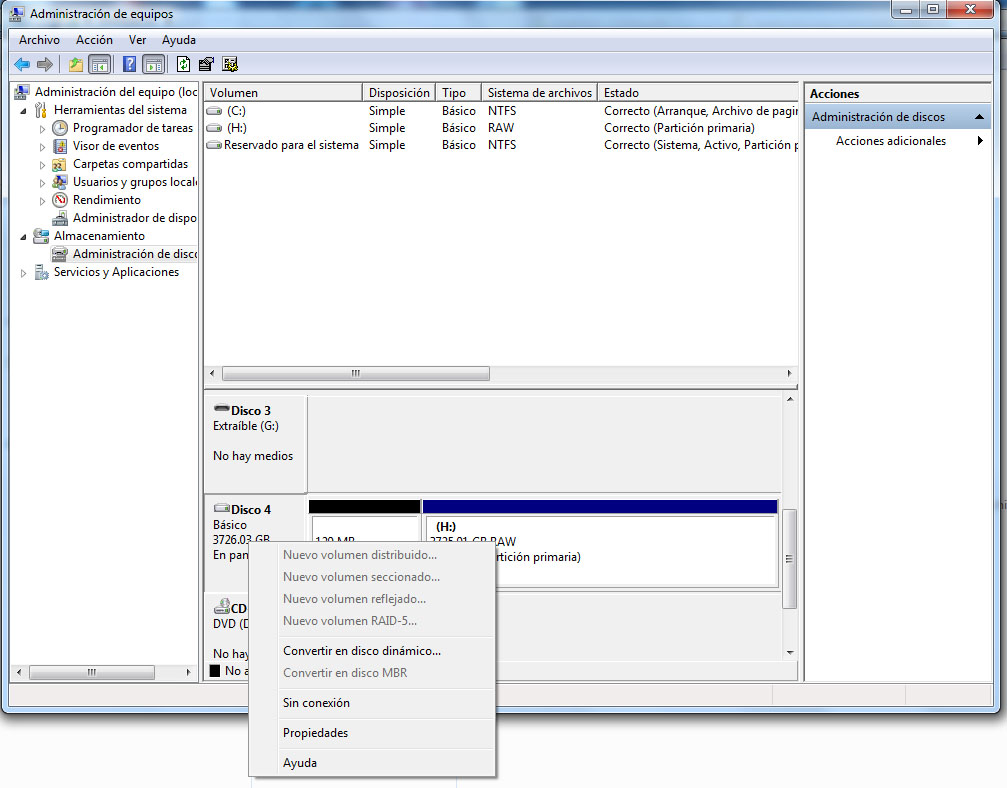Select Administrador de dispositivos icon

click(60, 218)
